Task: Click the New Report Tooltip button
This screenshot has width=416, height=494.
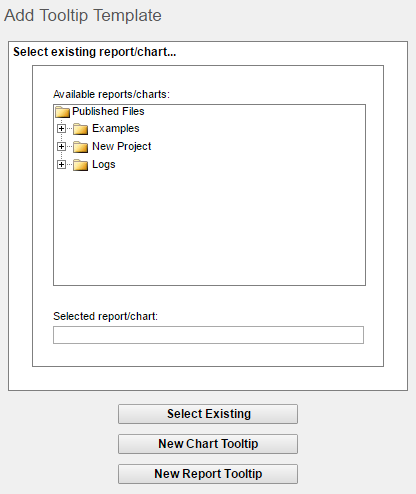Action: coord(208,474)
